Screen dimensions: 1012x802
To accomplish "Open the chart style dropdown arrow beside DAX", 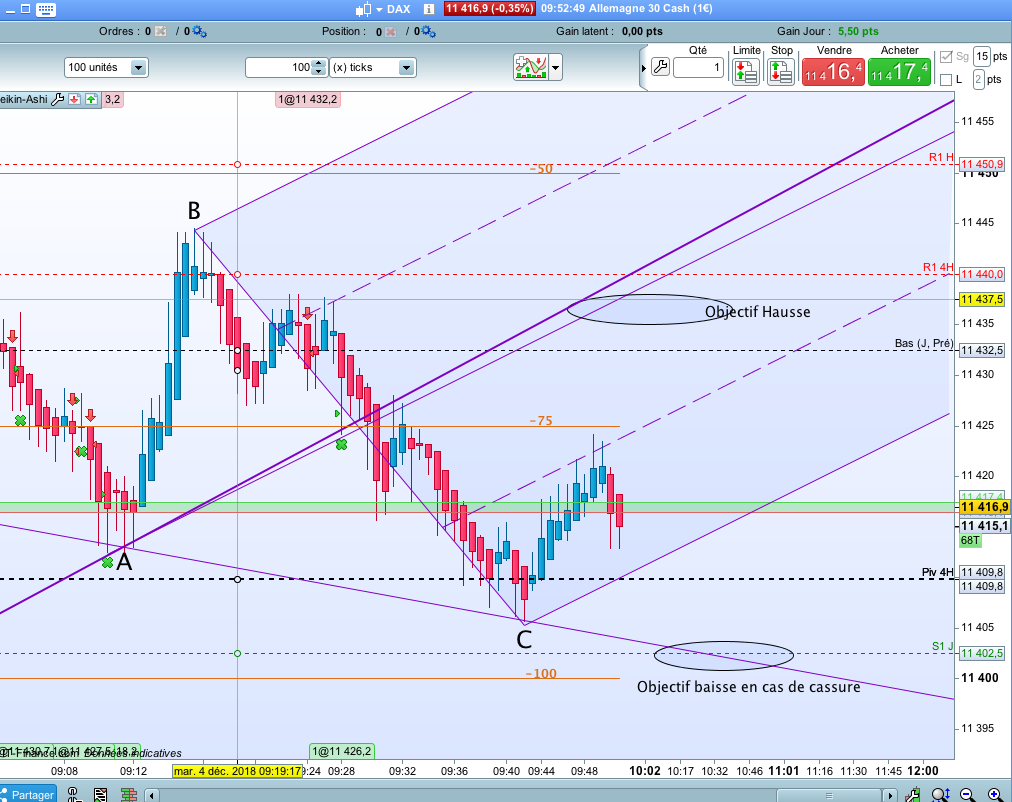I will [x=379, y=9].
